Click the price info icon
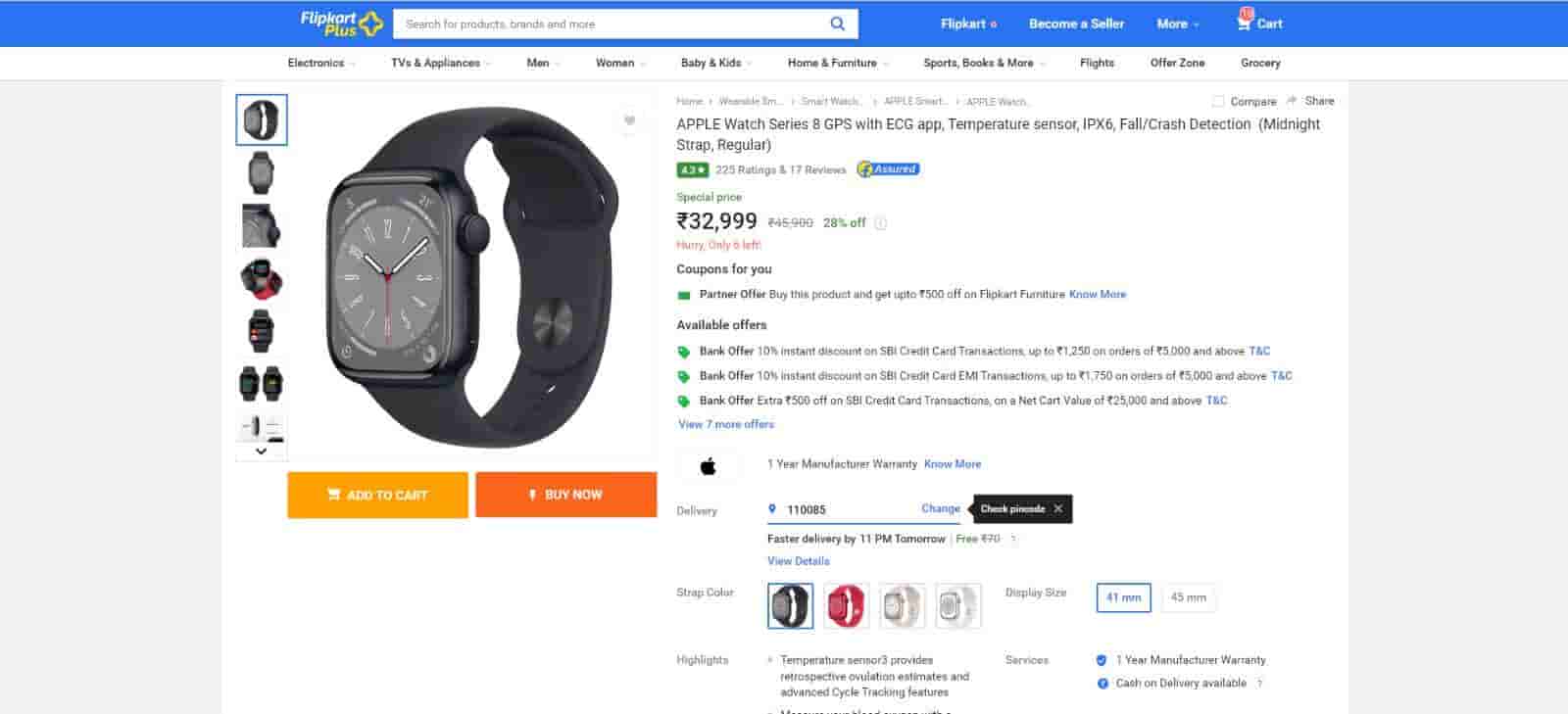The height and width of the screenshot is (714, 1568). coord(880,223)
